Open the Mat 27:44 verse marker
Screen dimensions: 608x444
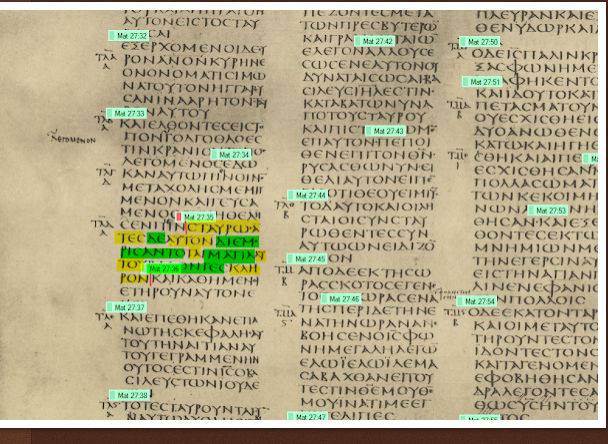click(x=307, y=195)
